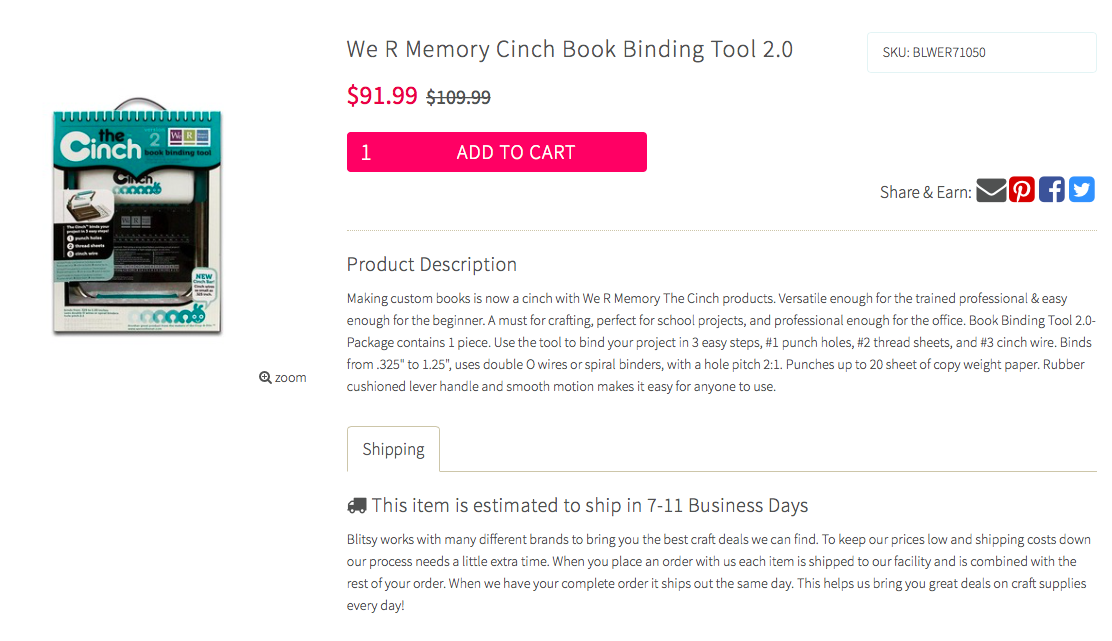Screen dimensions: 1112x641
Task: Open the Shipping tab
Action: 394,449
